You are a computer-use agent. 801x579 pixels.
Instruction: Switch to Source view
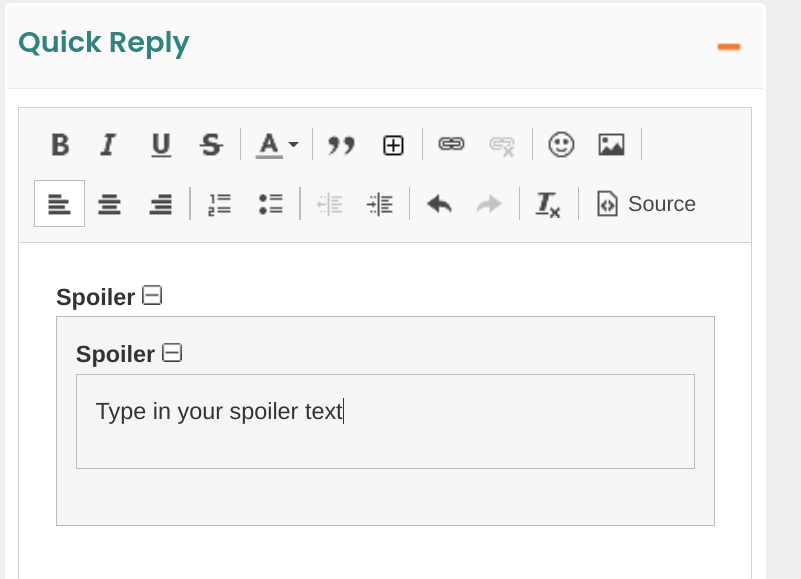[646, 204]
